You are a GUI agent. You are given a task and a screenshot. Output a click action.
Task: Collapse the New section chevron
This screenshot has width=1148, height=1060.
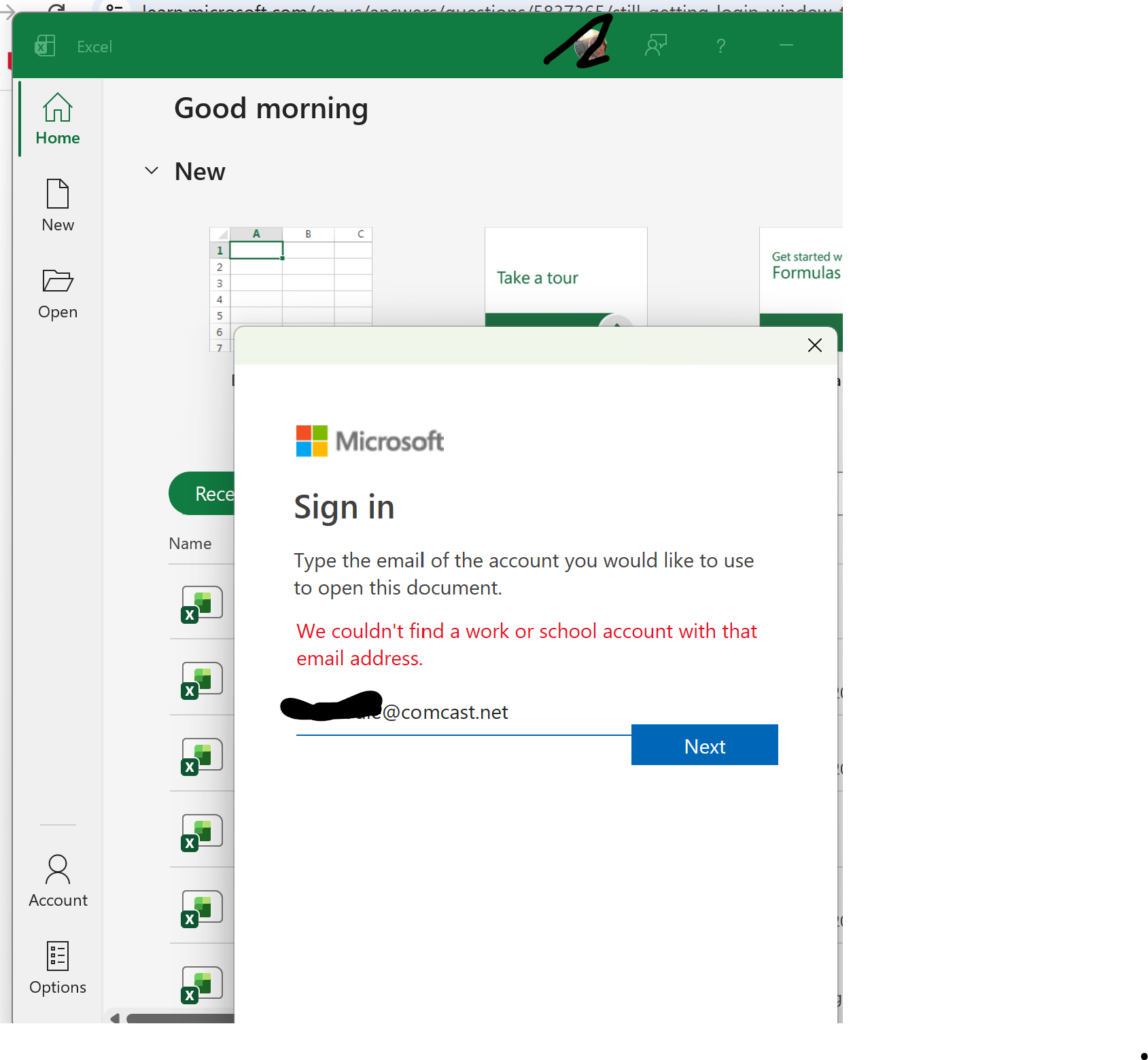coord(152,171)
